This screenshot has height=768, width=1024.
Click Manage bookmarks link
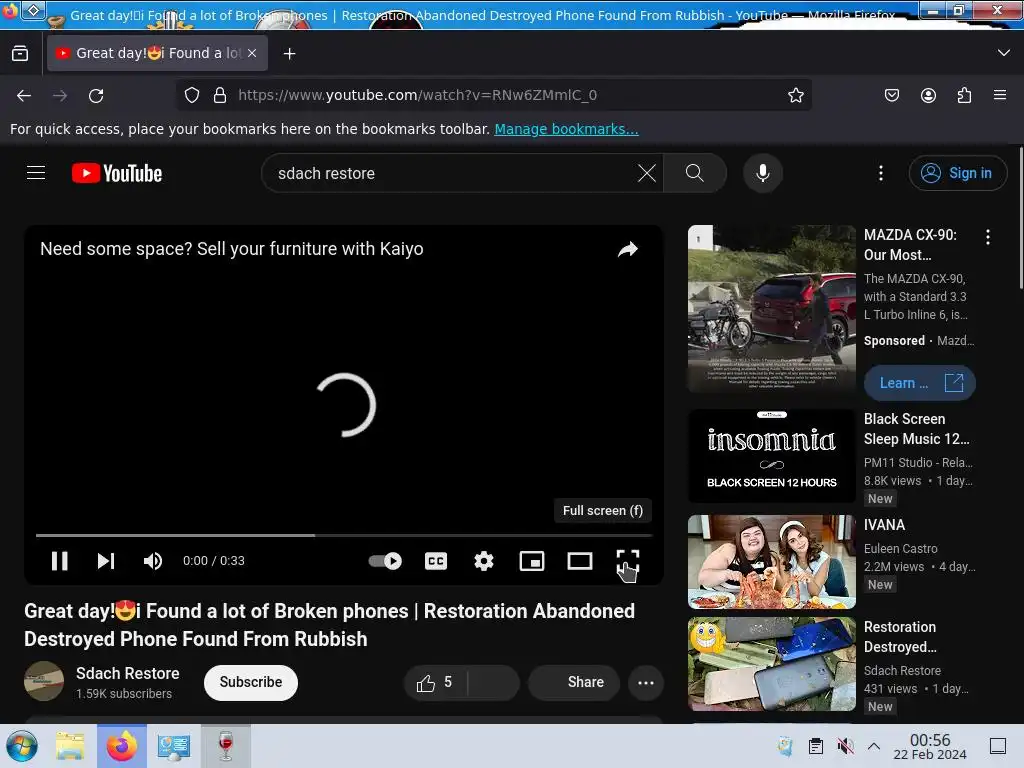pos(566,129)
